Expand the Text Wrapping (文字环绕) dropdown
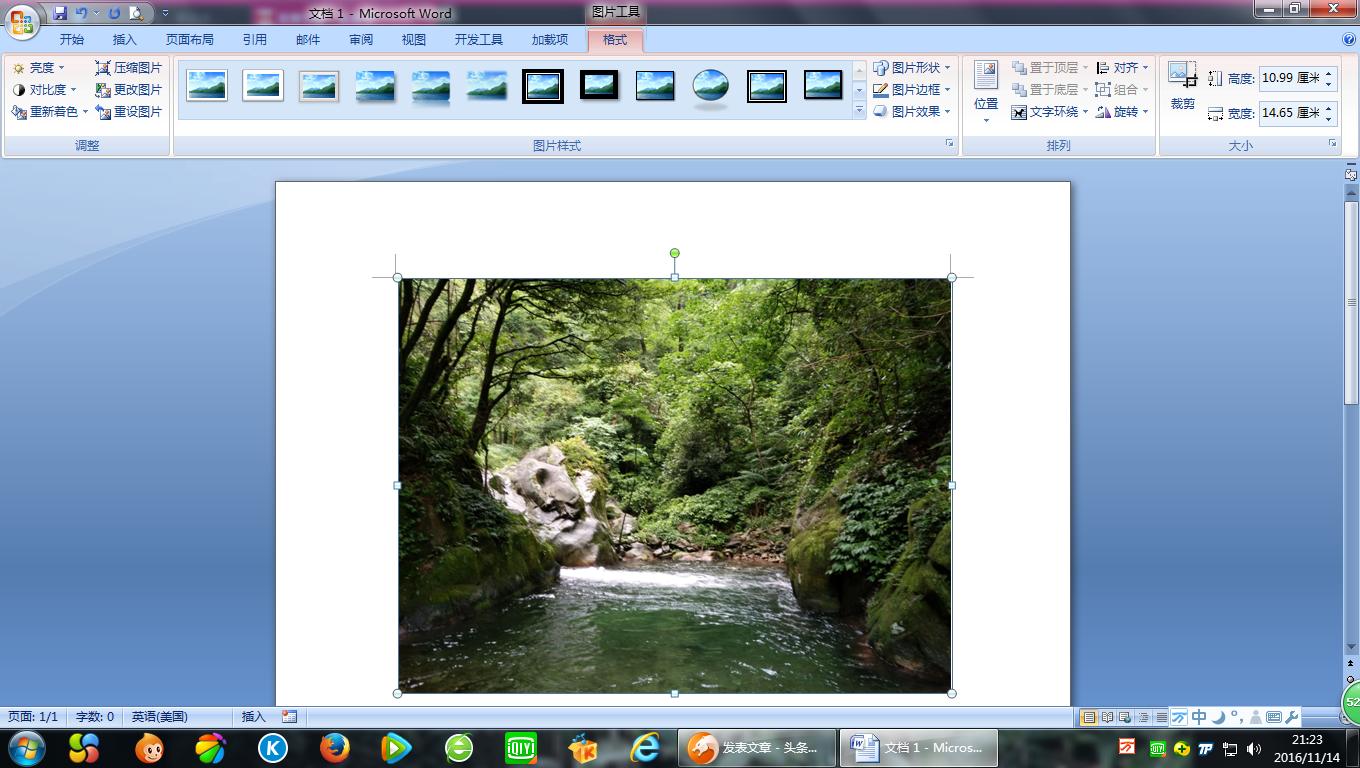Image resolution: width=1360 pixels, height=768 pixels. click(x=1050, y=112)
